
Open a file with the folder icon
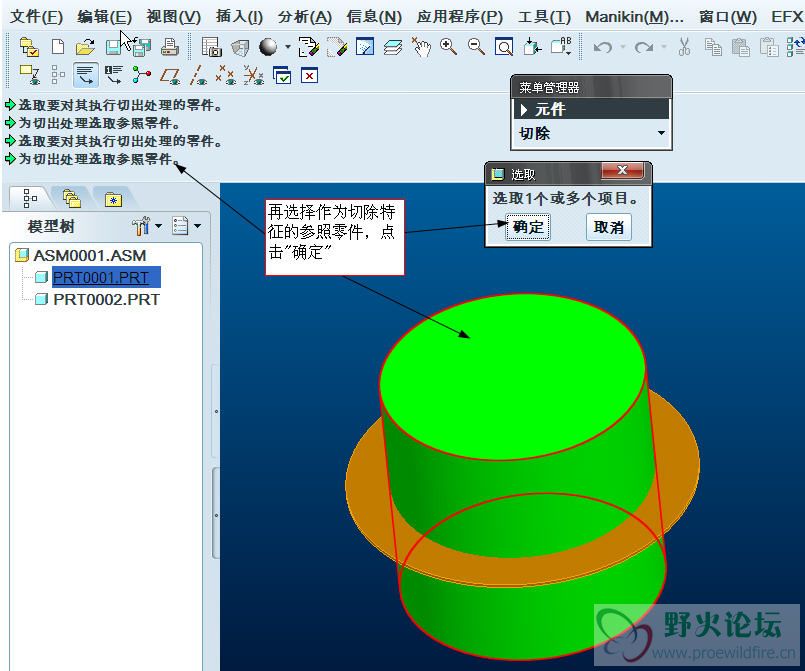tap(85, 47)
